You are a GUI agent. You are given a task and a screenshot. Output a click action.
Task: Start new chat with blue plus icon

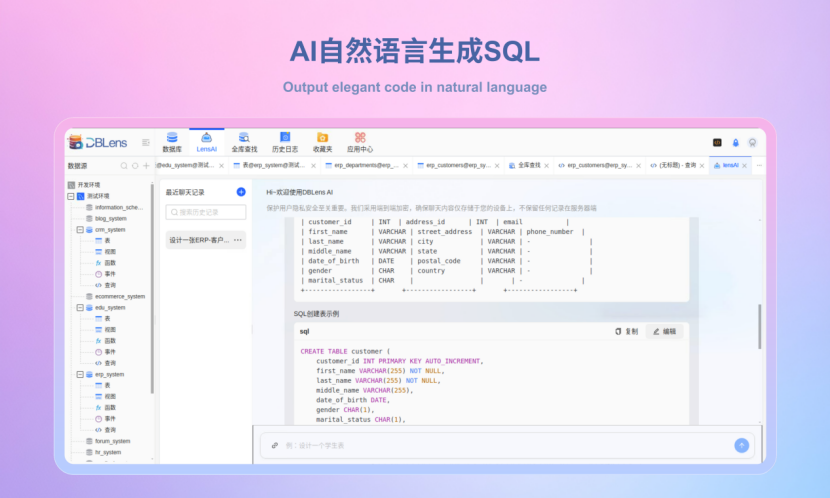tap(241, 192)
